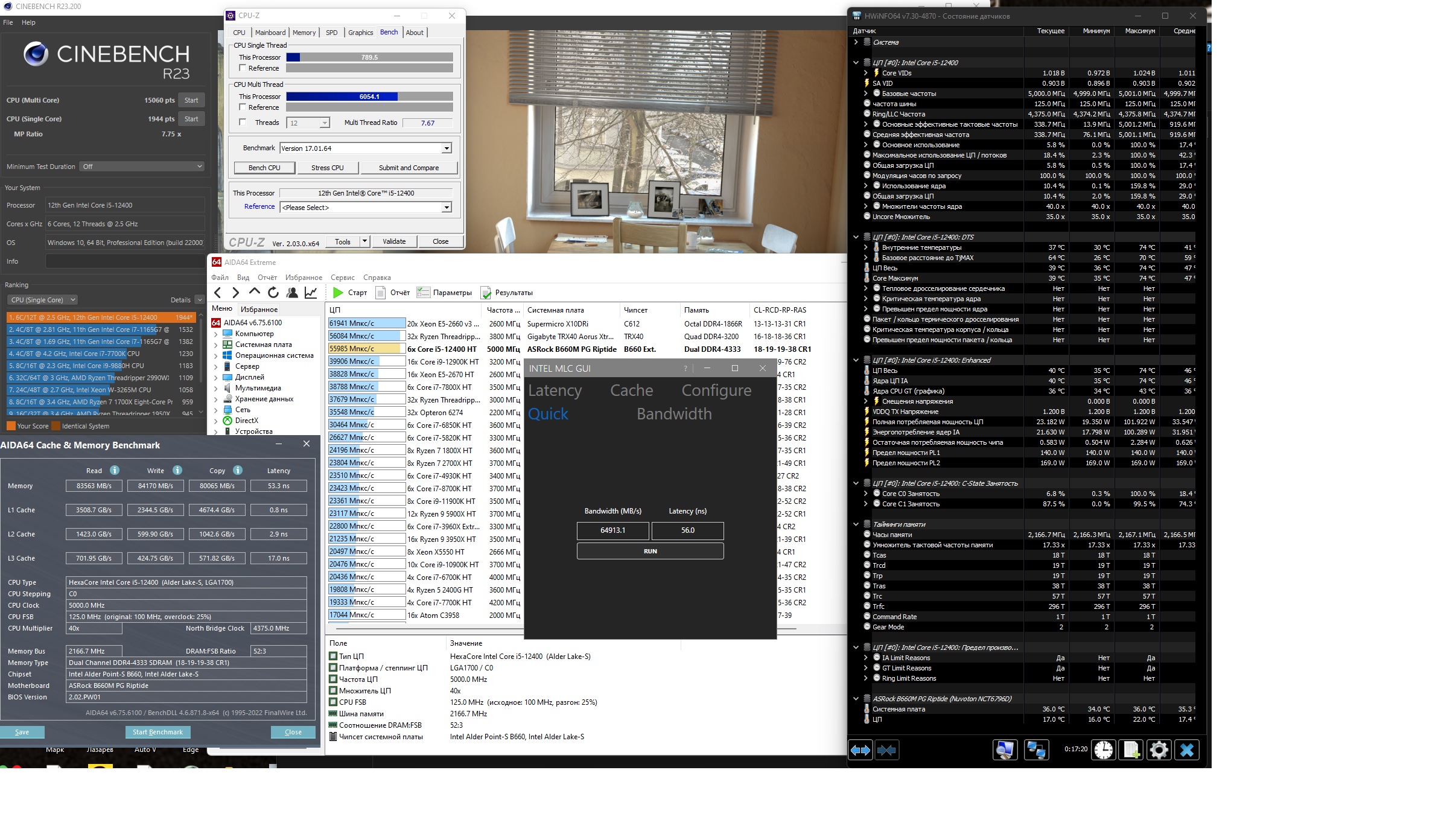
Task: Open the Benchmark version dropdown
Action: coord(447,148)
